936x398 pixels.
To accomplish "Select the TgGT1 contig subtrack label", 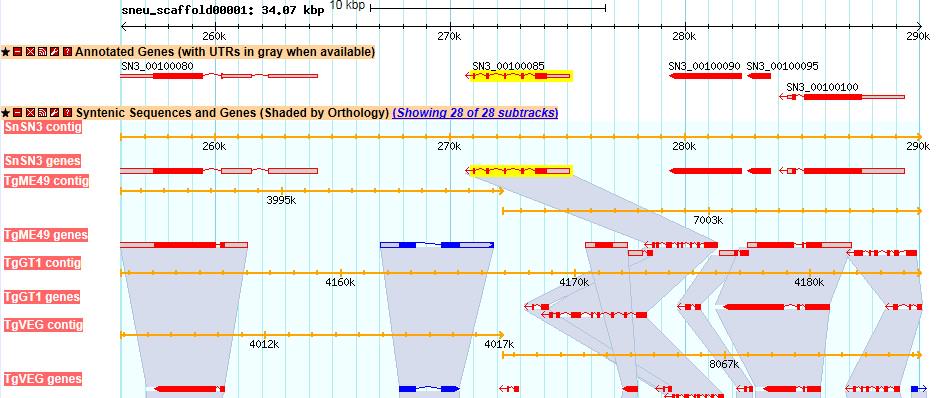I will click(42, 263).
